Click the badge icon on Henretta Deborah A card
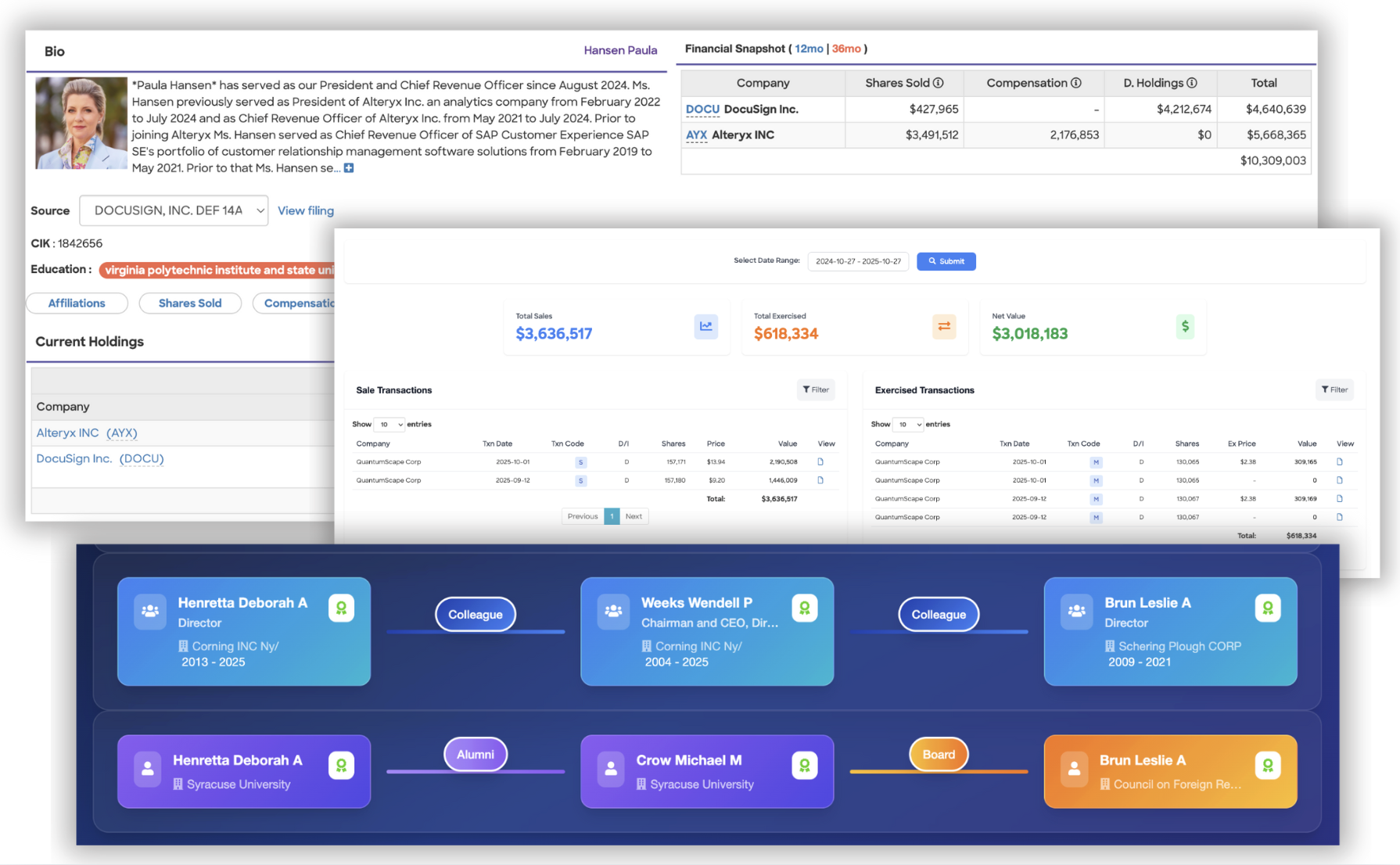This screenshot has height=865, width=1400. coord(342,607)
